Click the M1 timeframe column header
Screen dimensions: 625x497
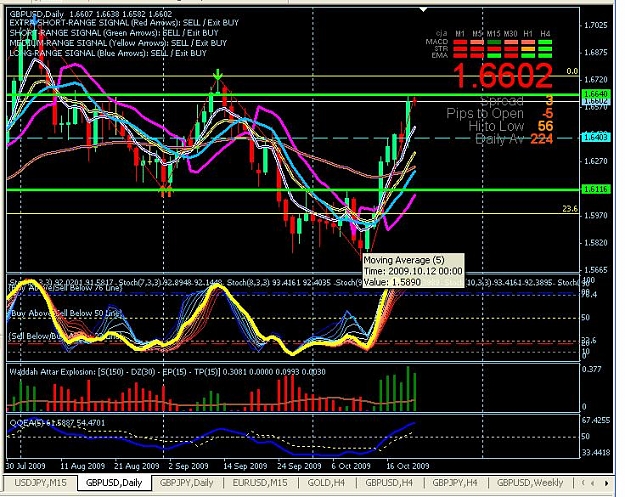tap(460, 33)
